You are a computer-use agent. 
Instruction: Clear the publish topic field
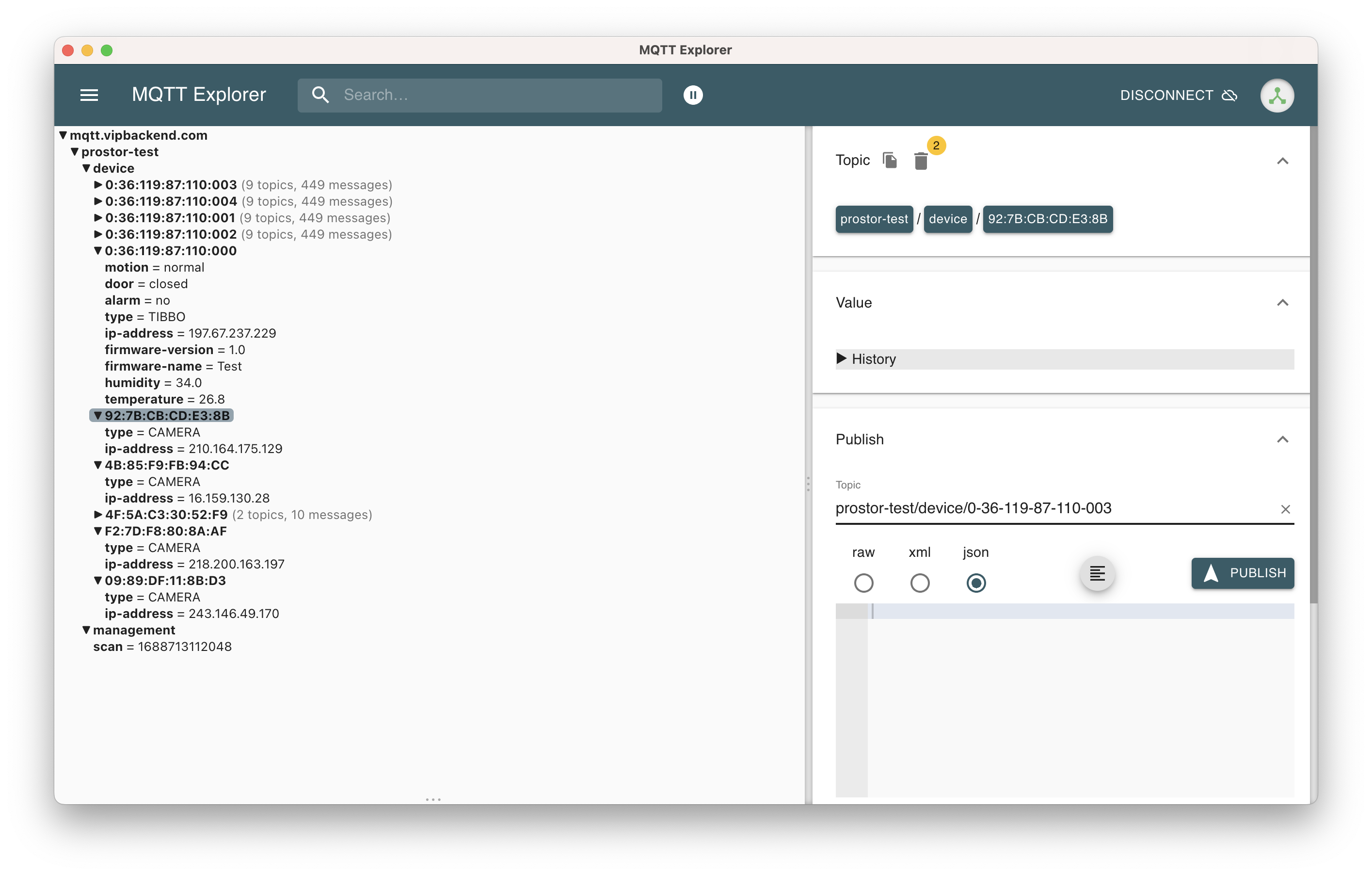1285,509
